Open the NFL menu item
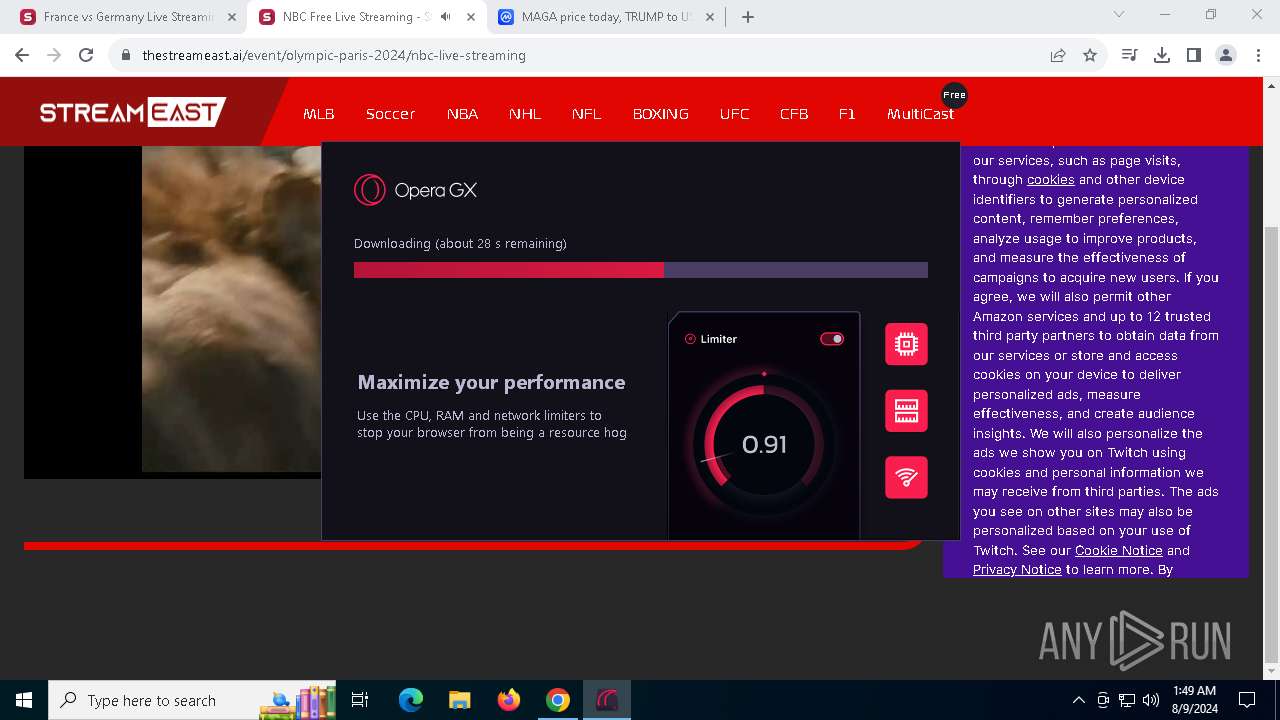 click(x=587, y=114)
